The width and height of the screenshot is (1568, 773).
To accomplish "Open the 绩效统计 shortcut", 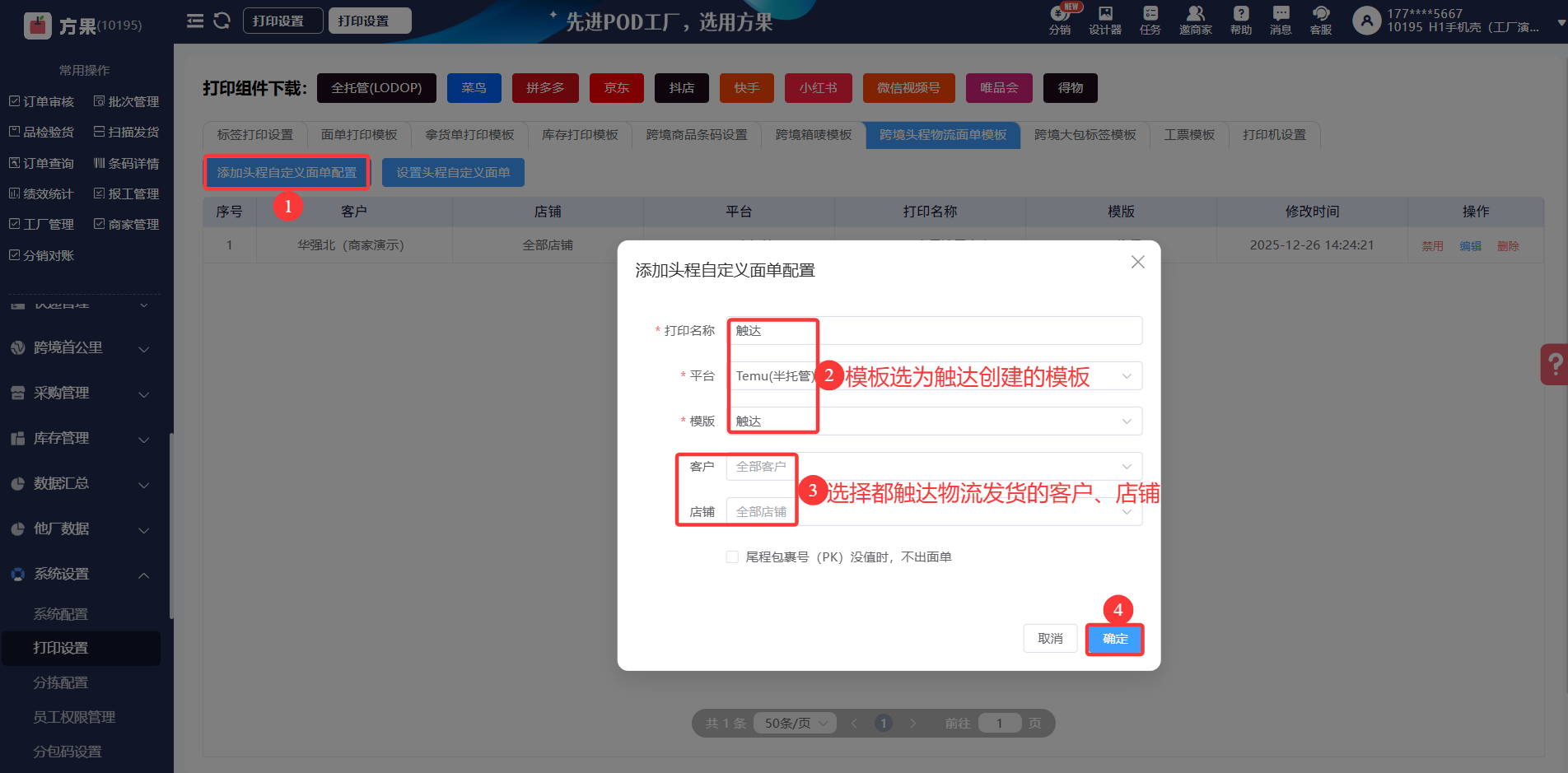I will click(42, 193).
